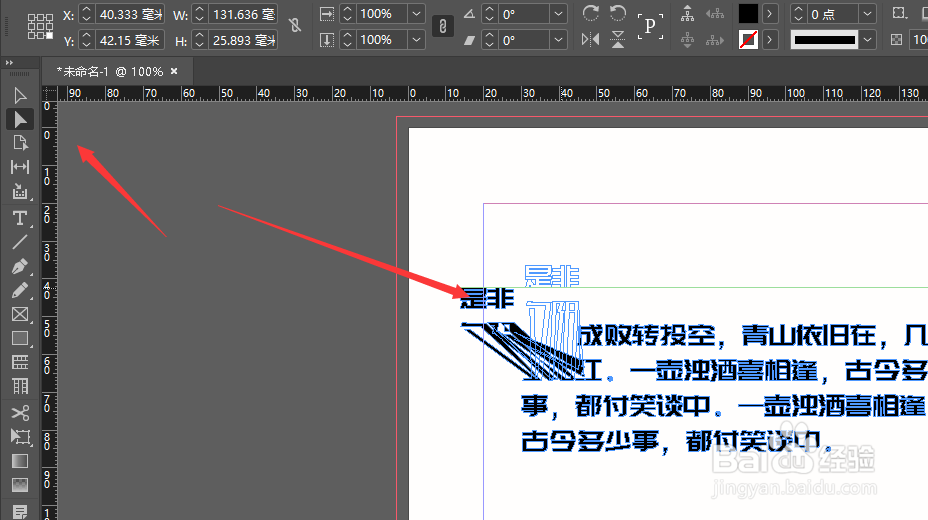Click the stroke weight stepper arrows
The height and width of the screenshot is (520, 928).
click(798, 14)
